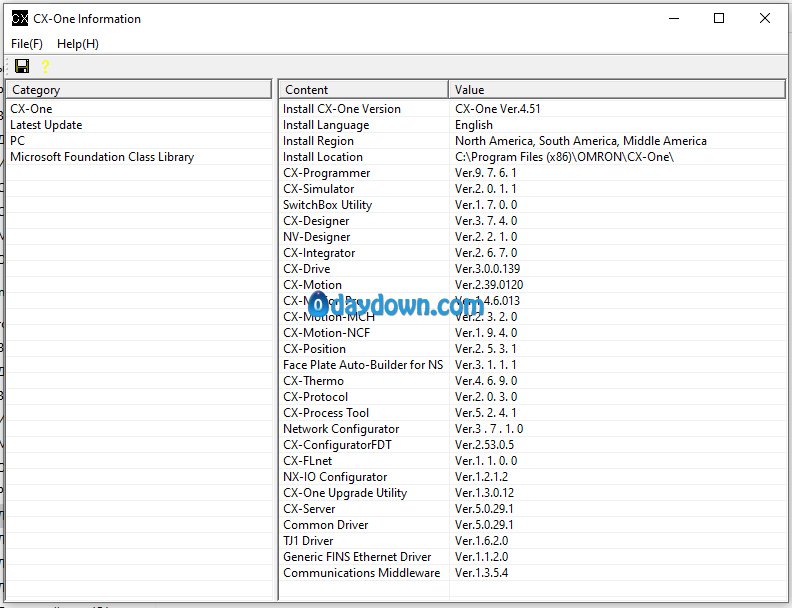Click the Save floppy disk icon
This screenshot has height=608, width=792.
click(x=22, y=66)
